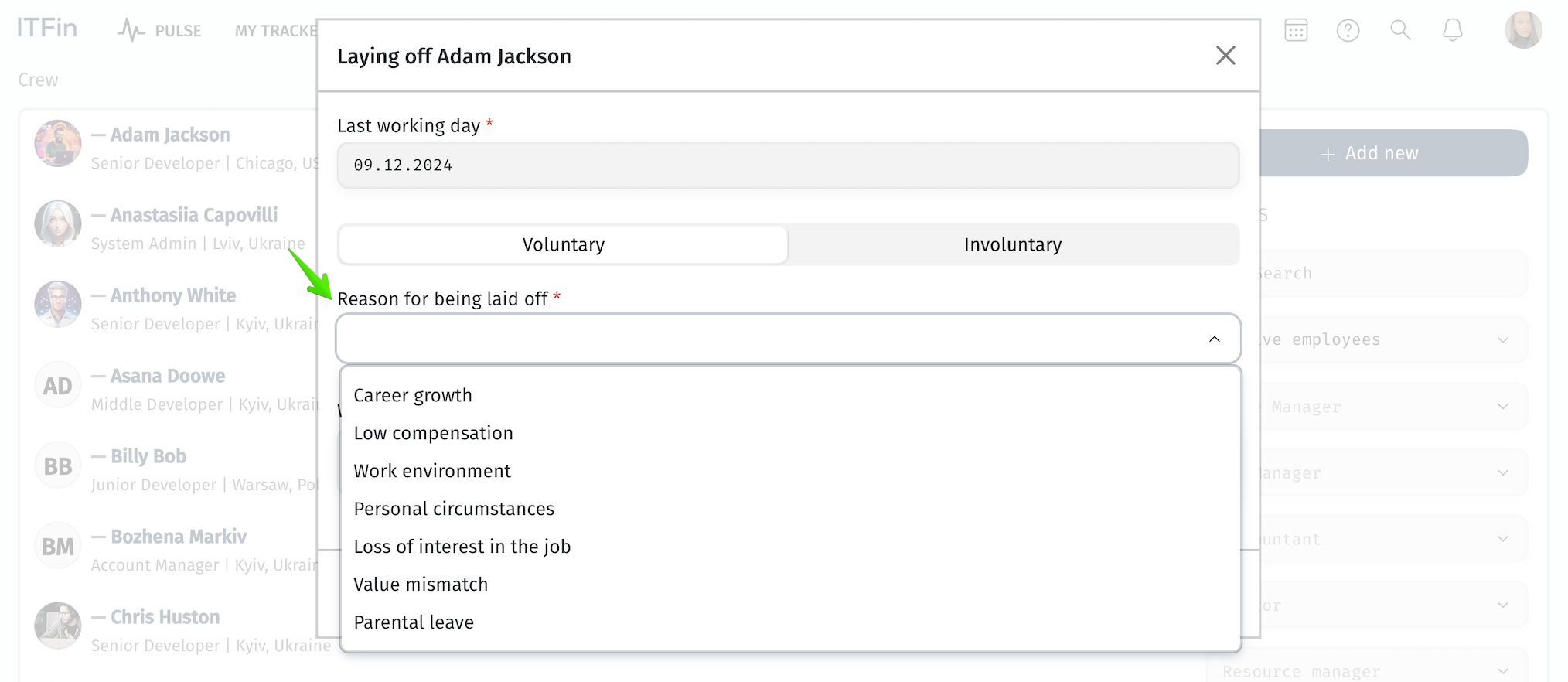The image size is (1568, 682).
Task: Click Adam Jackson's avatar photo
Action: pyautogui.click(x=58, y=143)
